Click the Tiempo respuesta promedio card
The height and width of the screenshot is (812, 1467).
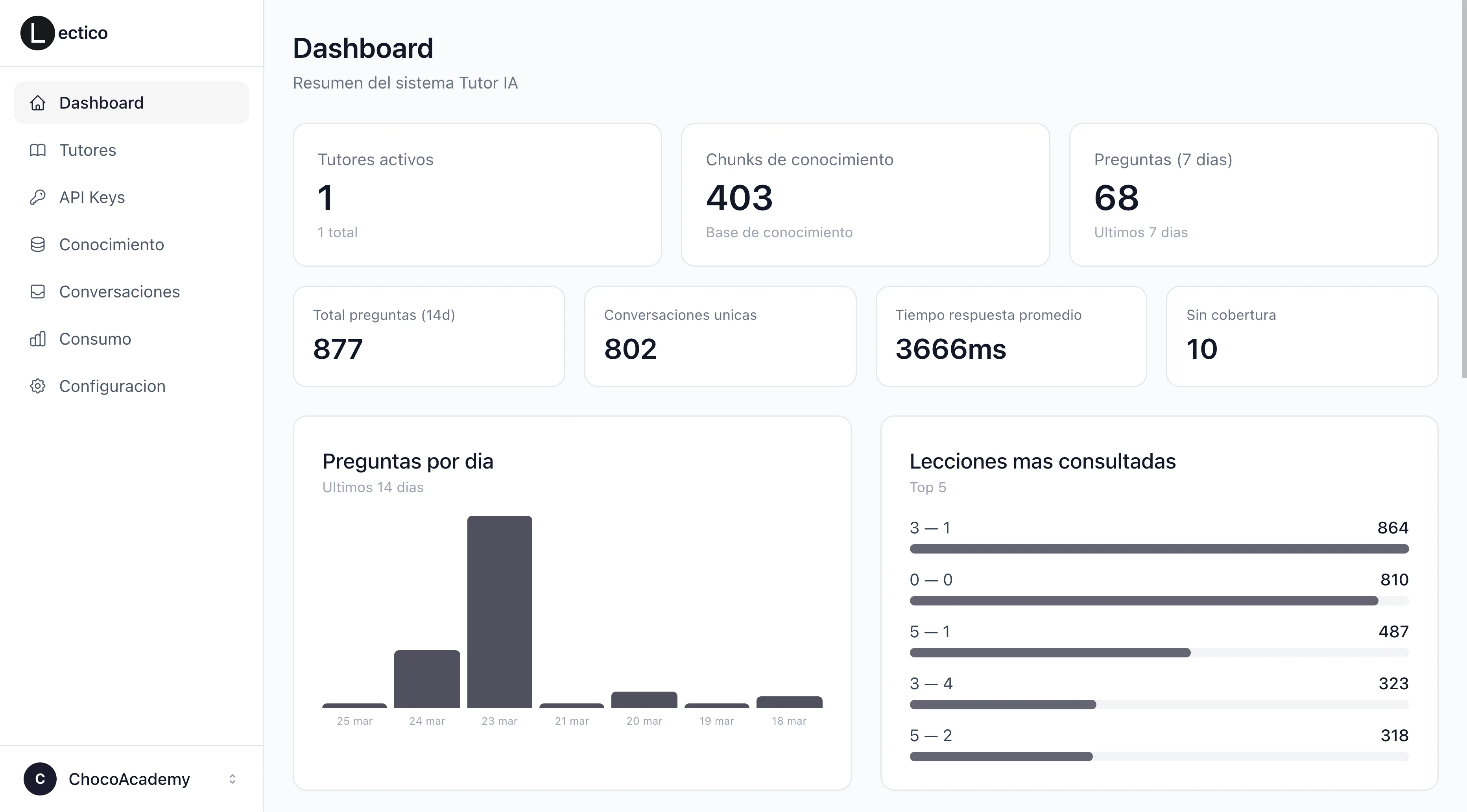pos(1011,336)
